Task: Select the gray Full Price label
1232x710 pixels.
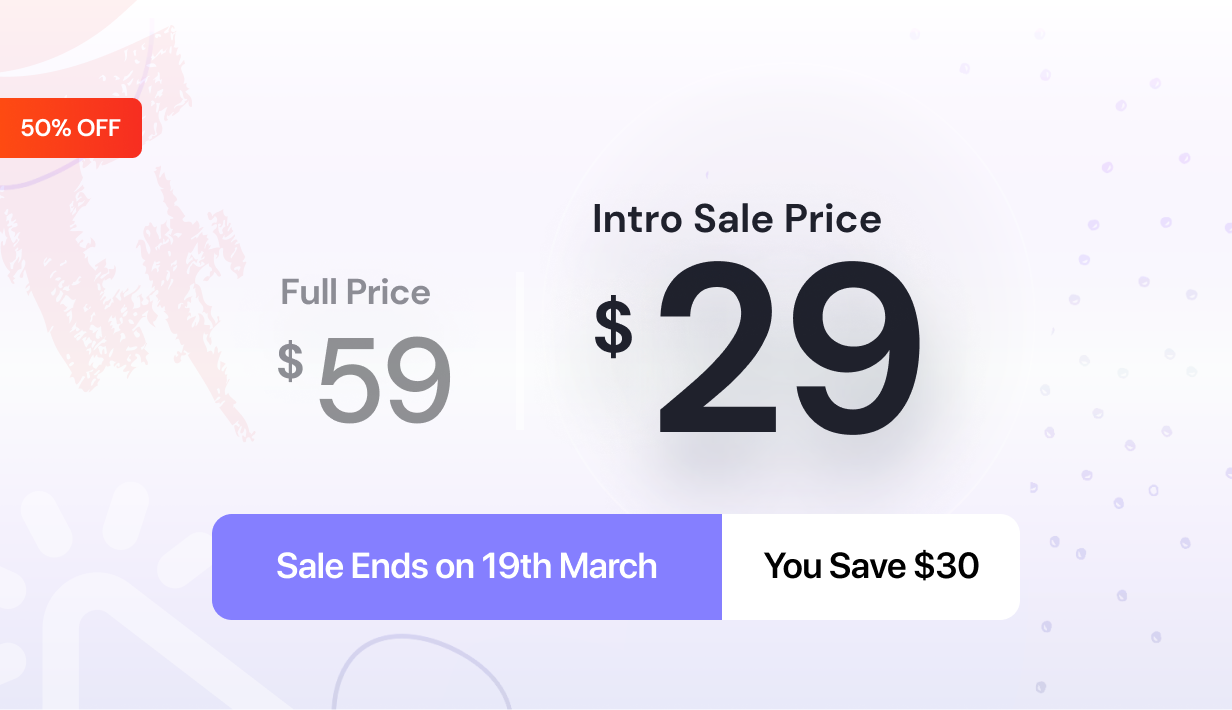Action: [x=355, y=292]
